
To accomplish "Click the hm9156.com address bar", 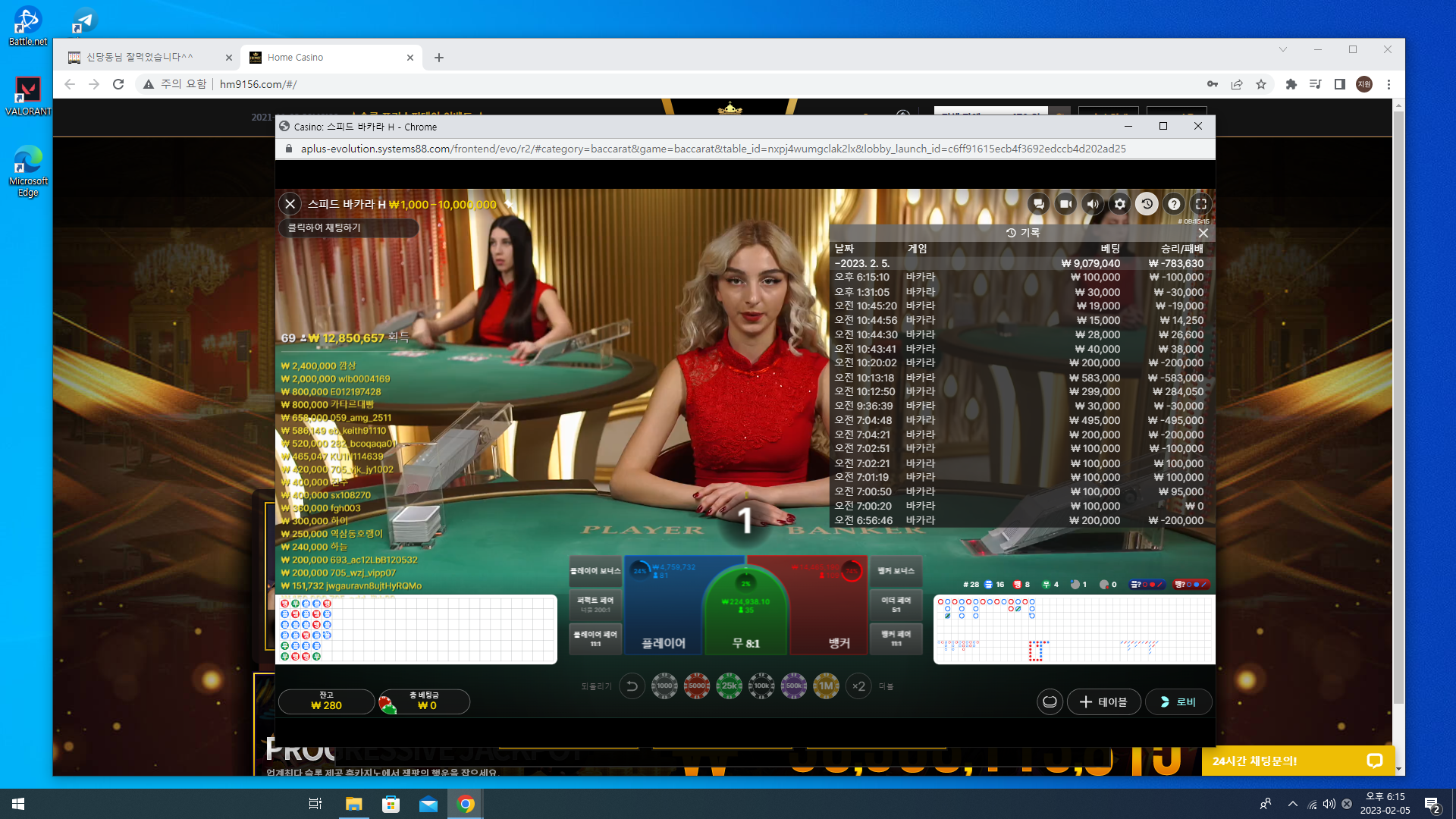I will pos(667,84).
